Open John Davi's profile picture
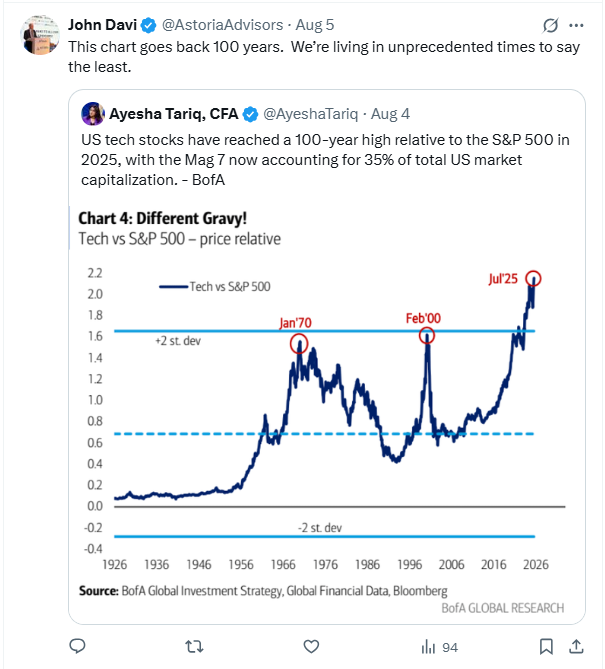This screenshot has width=605, height=669. coord(41,35)
